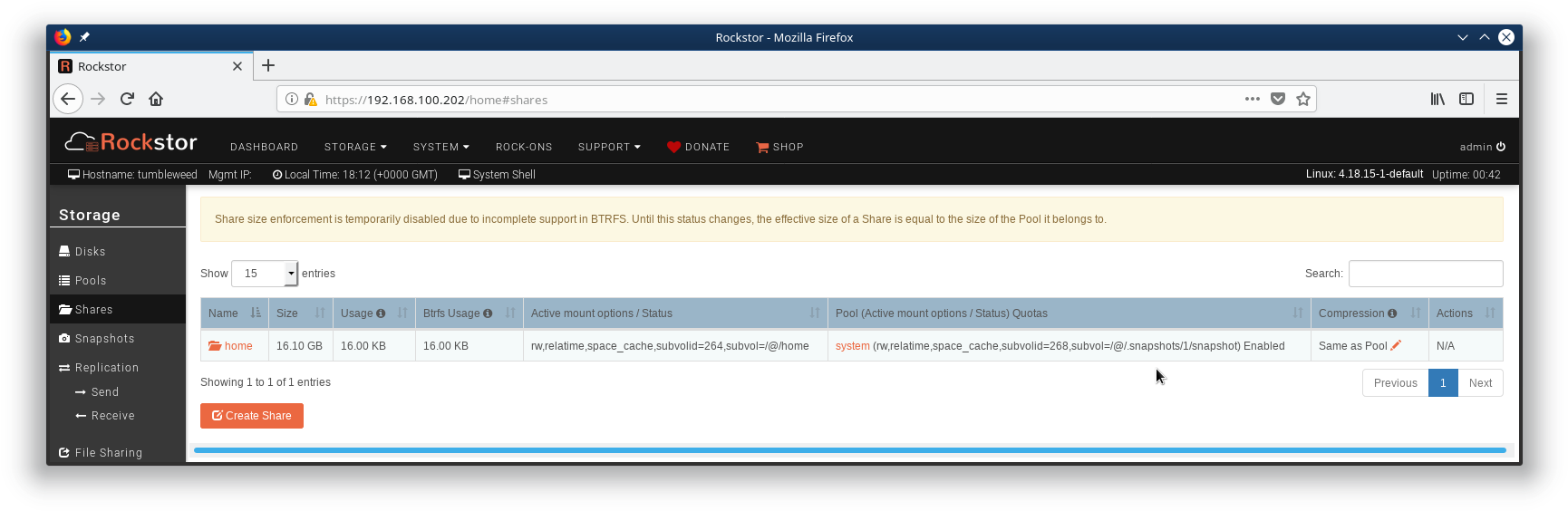The image size is (1568, 511).
Task: Go to the browser home page
Action: tap(156, 99)
